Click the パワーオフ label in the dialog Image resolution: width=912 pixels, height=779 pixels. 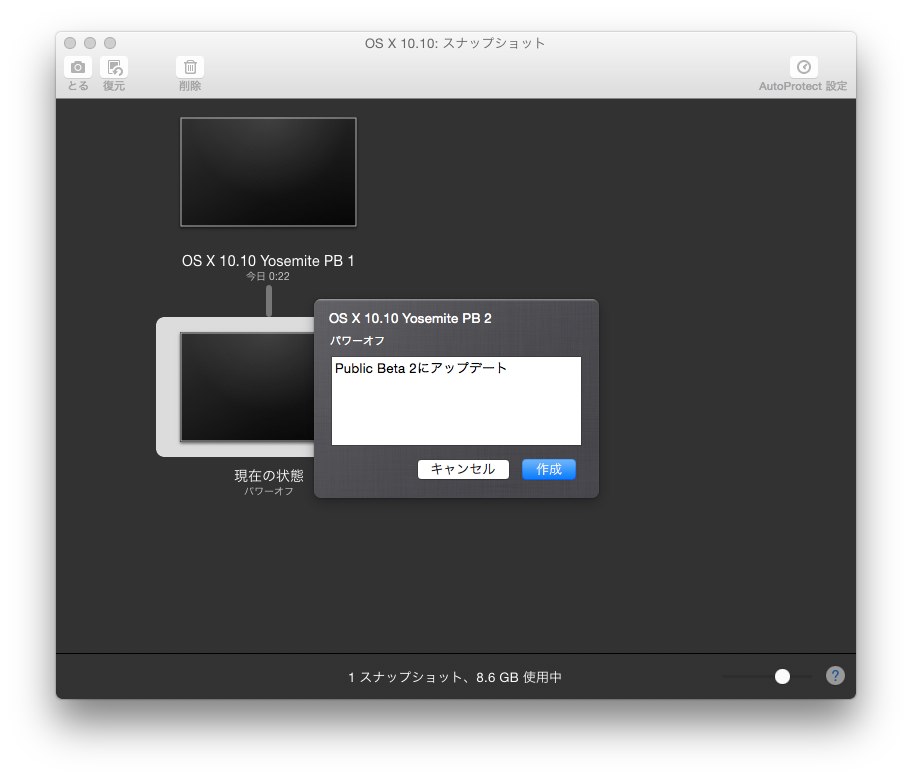point(358,341)
